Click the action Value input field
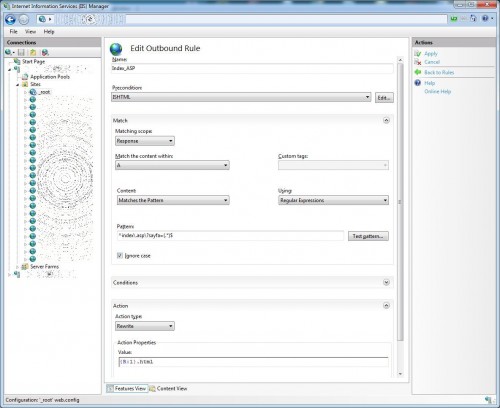Screen dimensions: 500x408 (253, 362)
